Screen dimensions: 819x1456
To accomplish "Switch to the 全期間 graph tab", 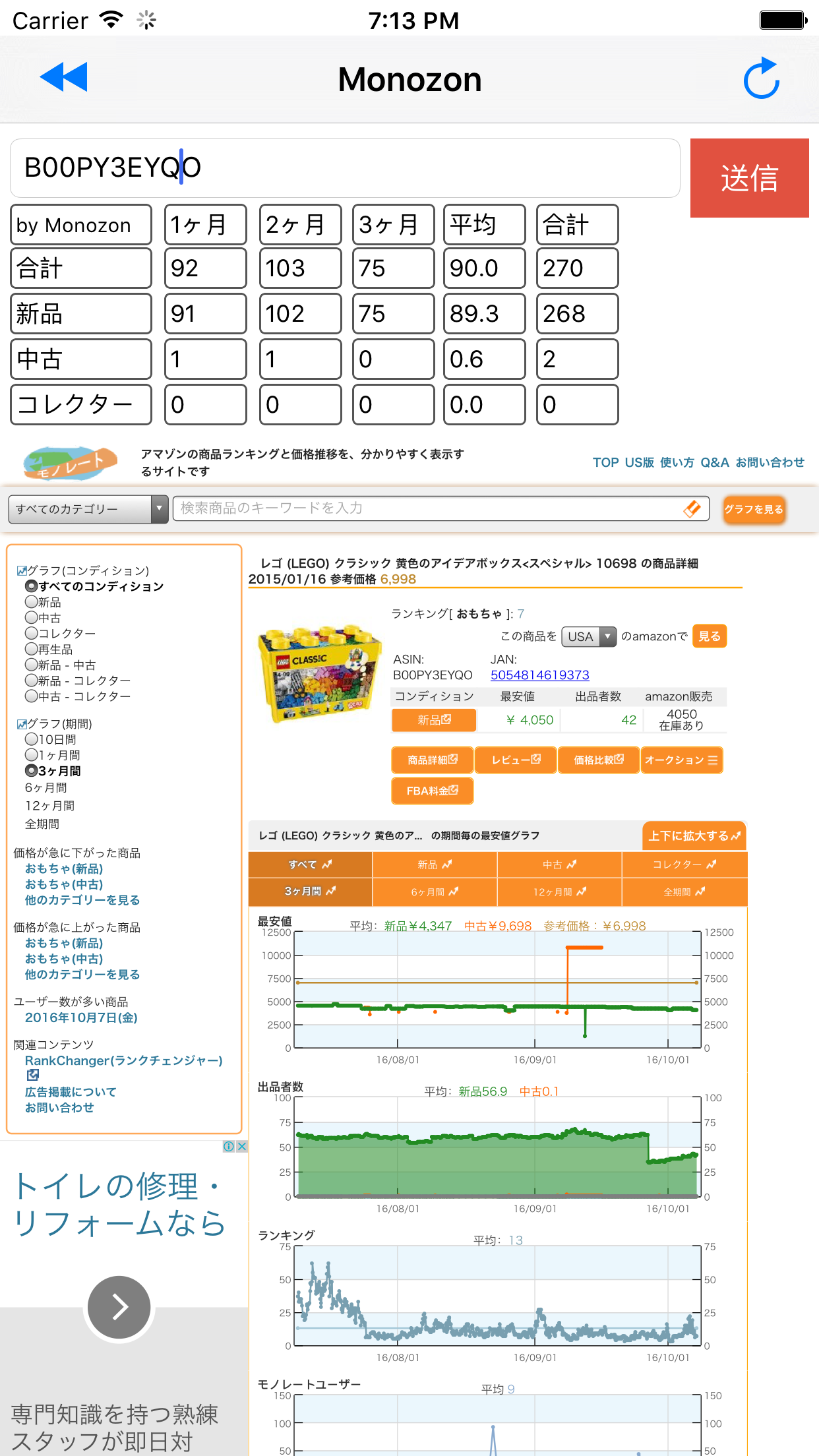I will [x=684, y=892].
